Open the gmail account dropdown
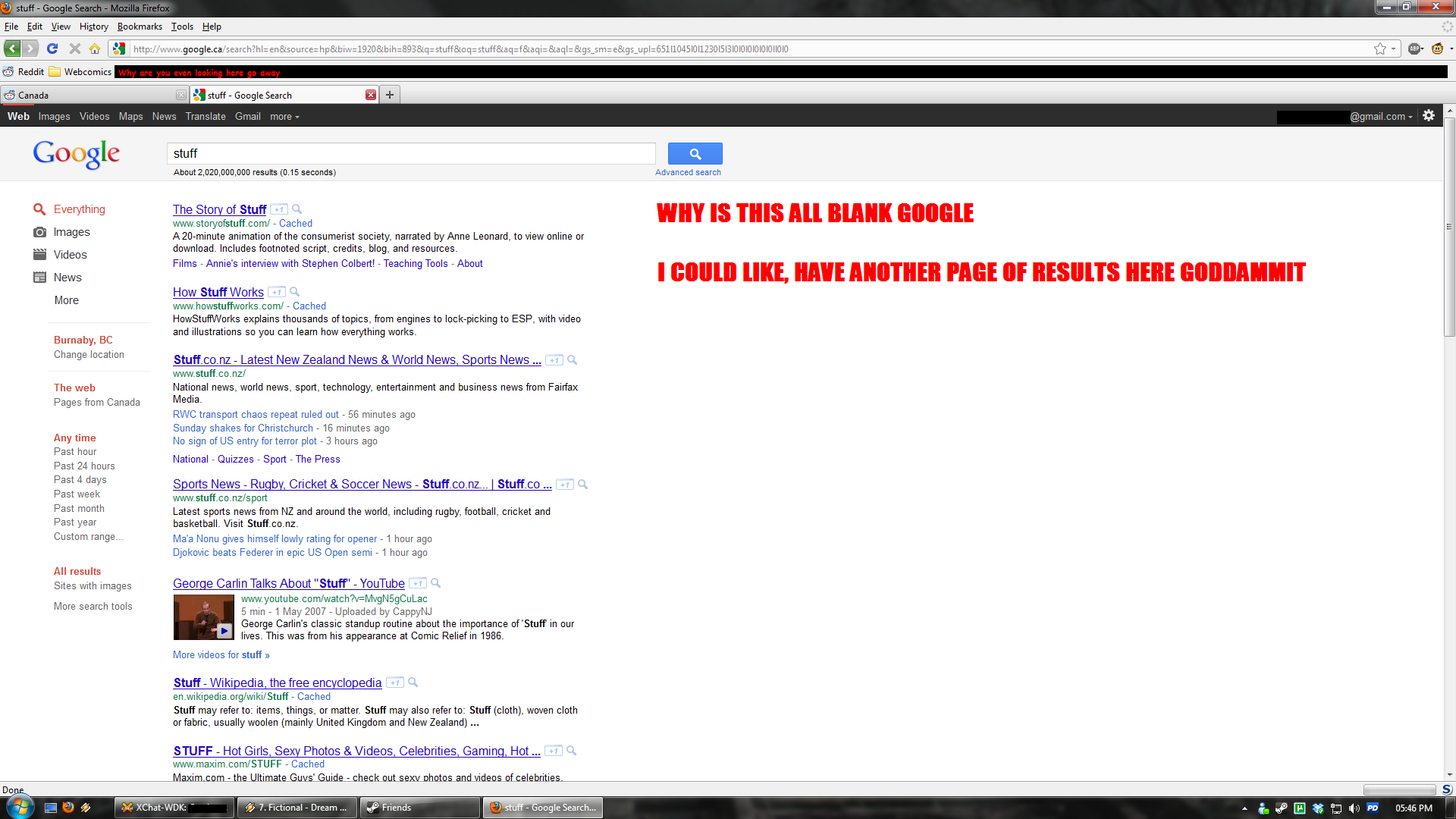The image size is (1456, 819). (1382, 117)
